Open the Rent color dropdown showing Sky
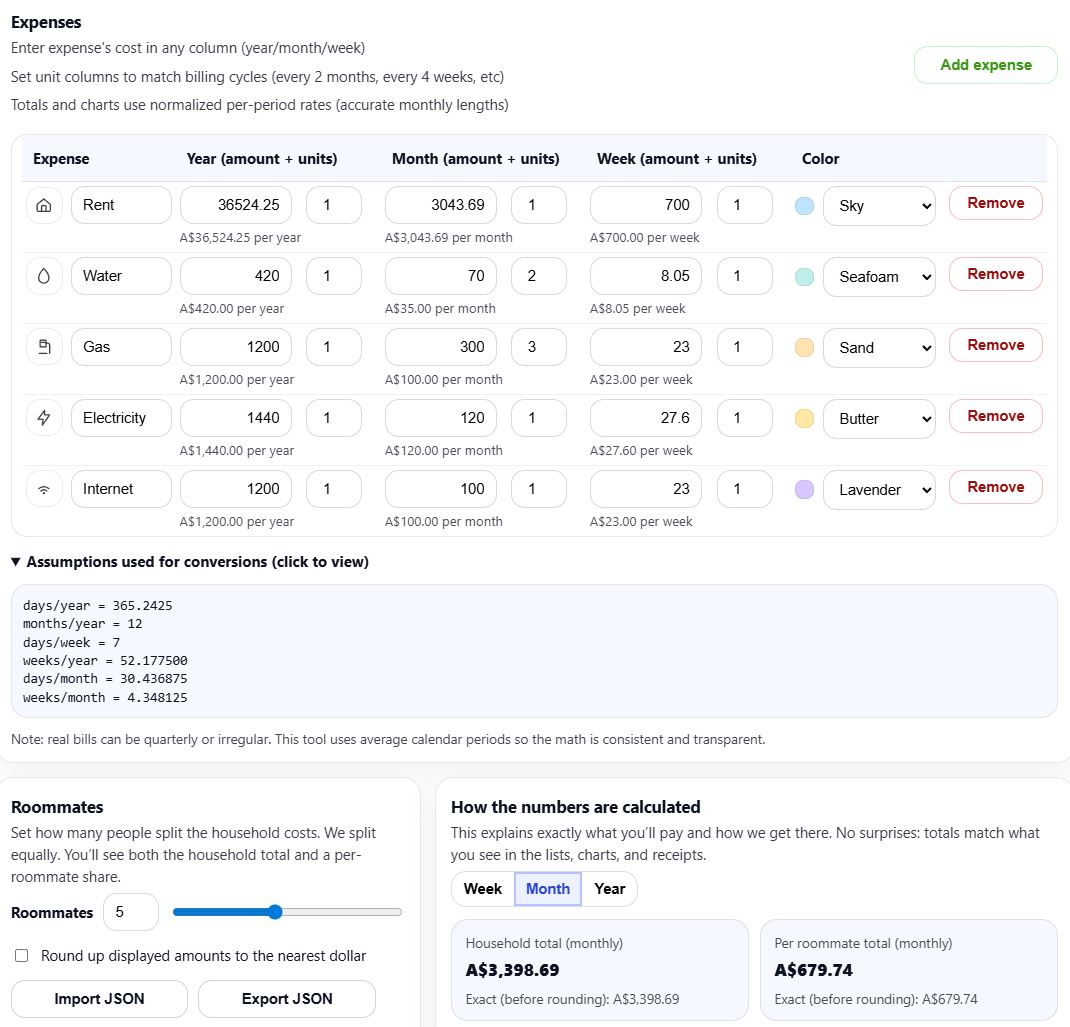Viewport: 1070px width, 1027px height. [x=879, y=205]
